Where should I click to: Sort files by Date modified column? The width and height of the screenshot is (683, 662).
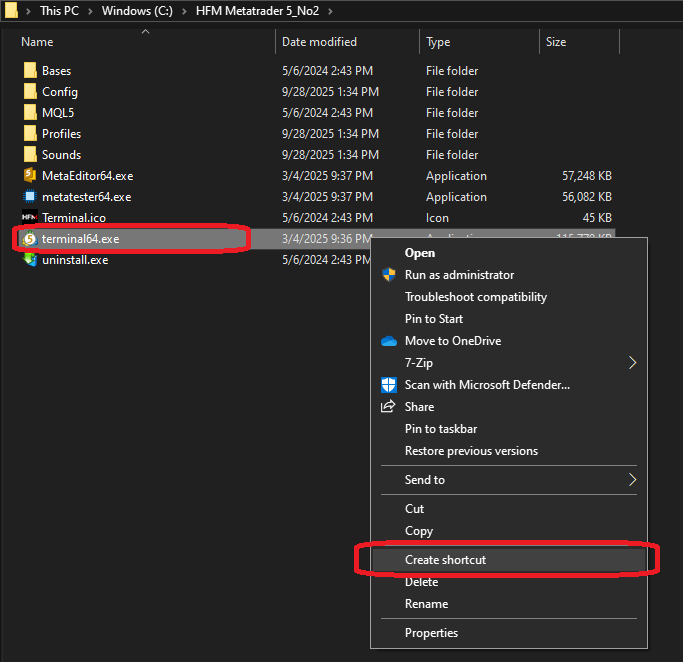point(319,42)
